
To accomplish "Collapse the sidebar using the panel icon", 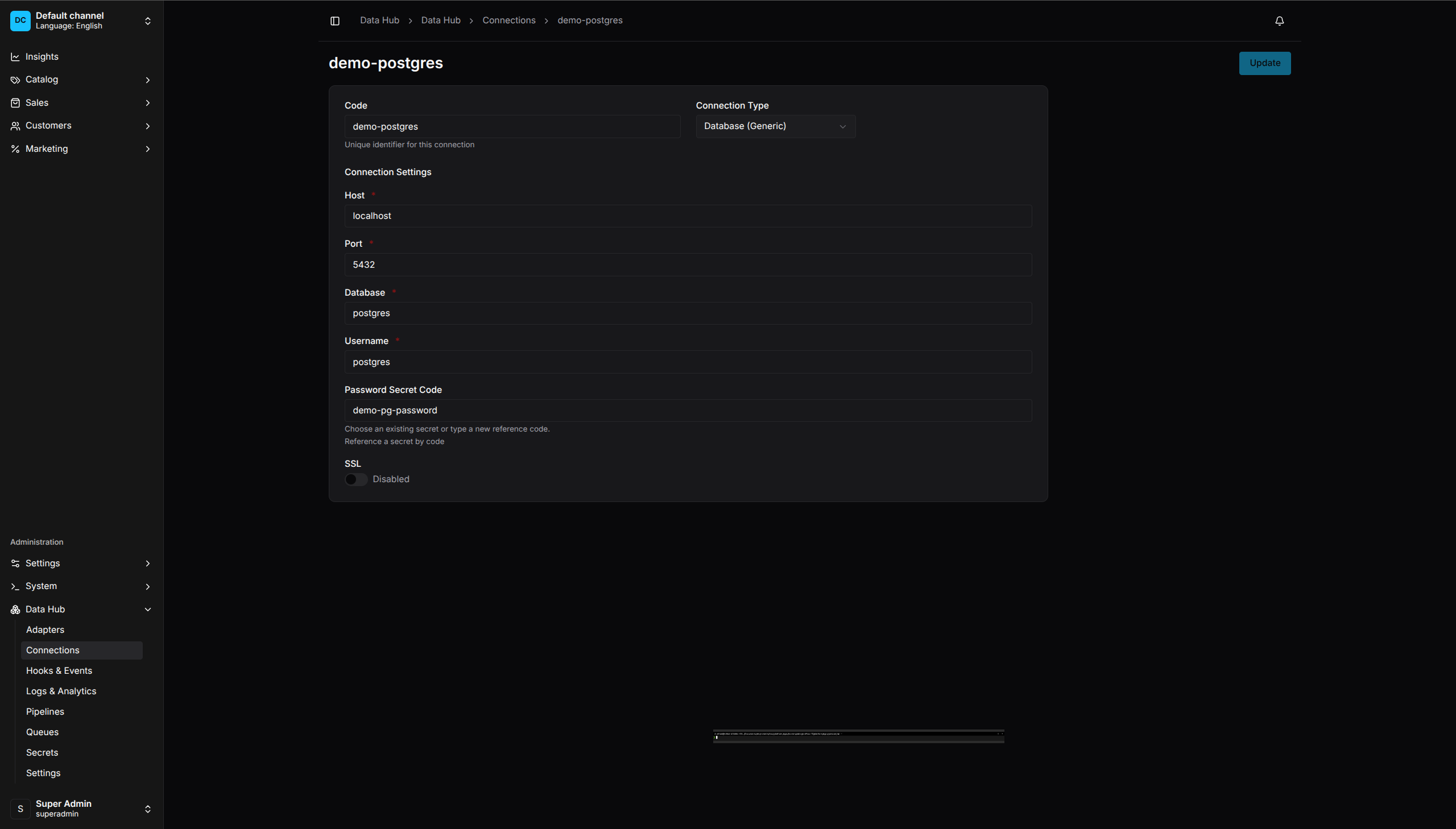I will (334, 20).
